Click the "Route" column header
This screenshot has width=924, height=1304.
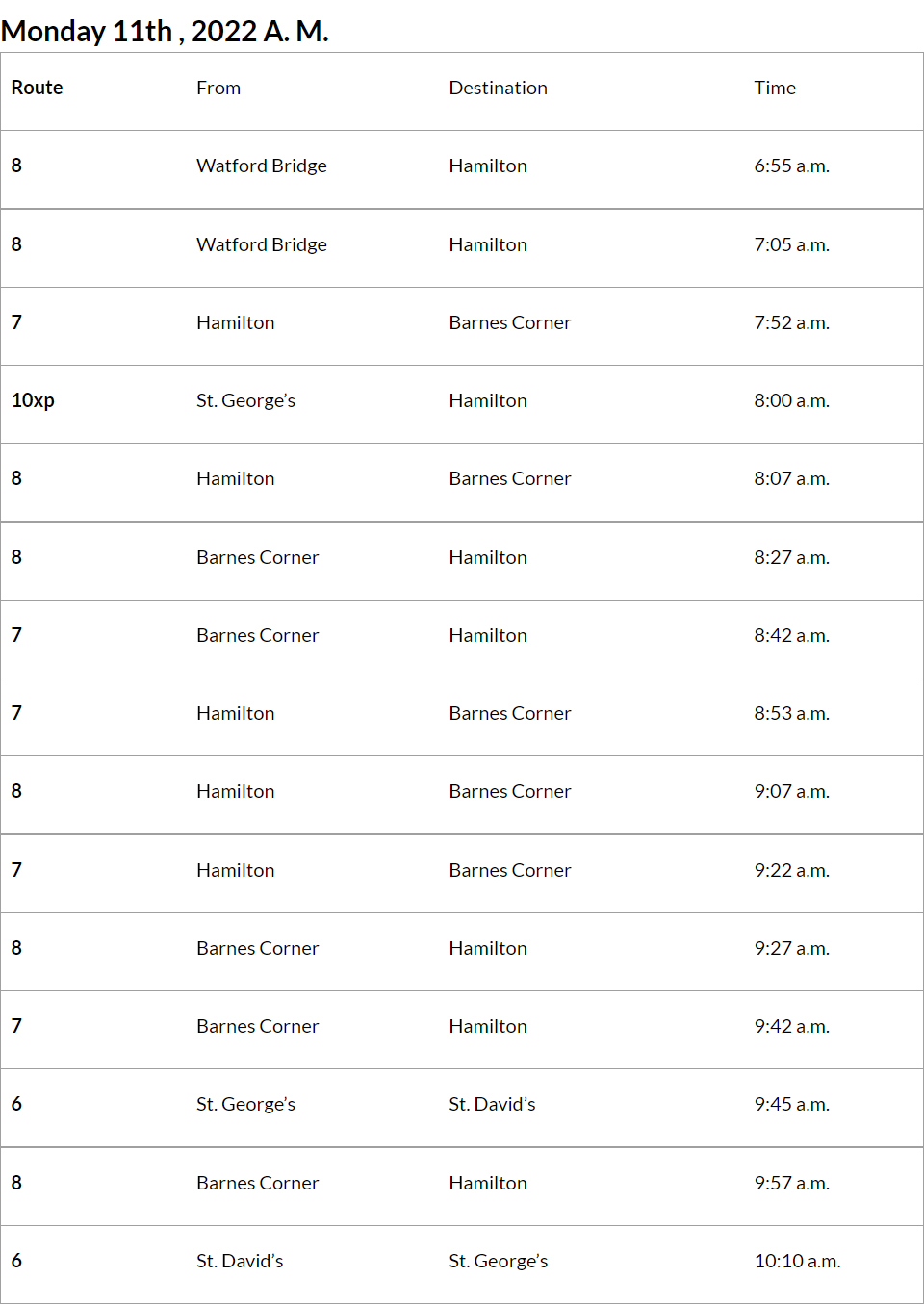pyautogui.click(x=37, y=88)
